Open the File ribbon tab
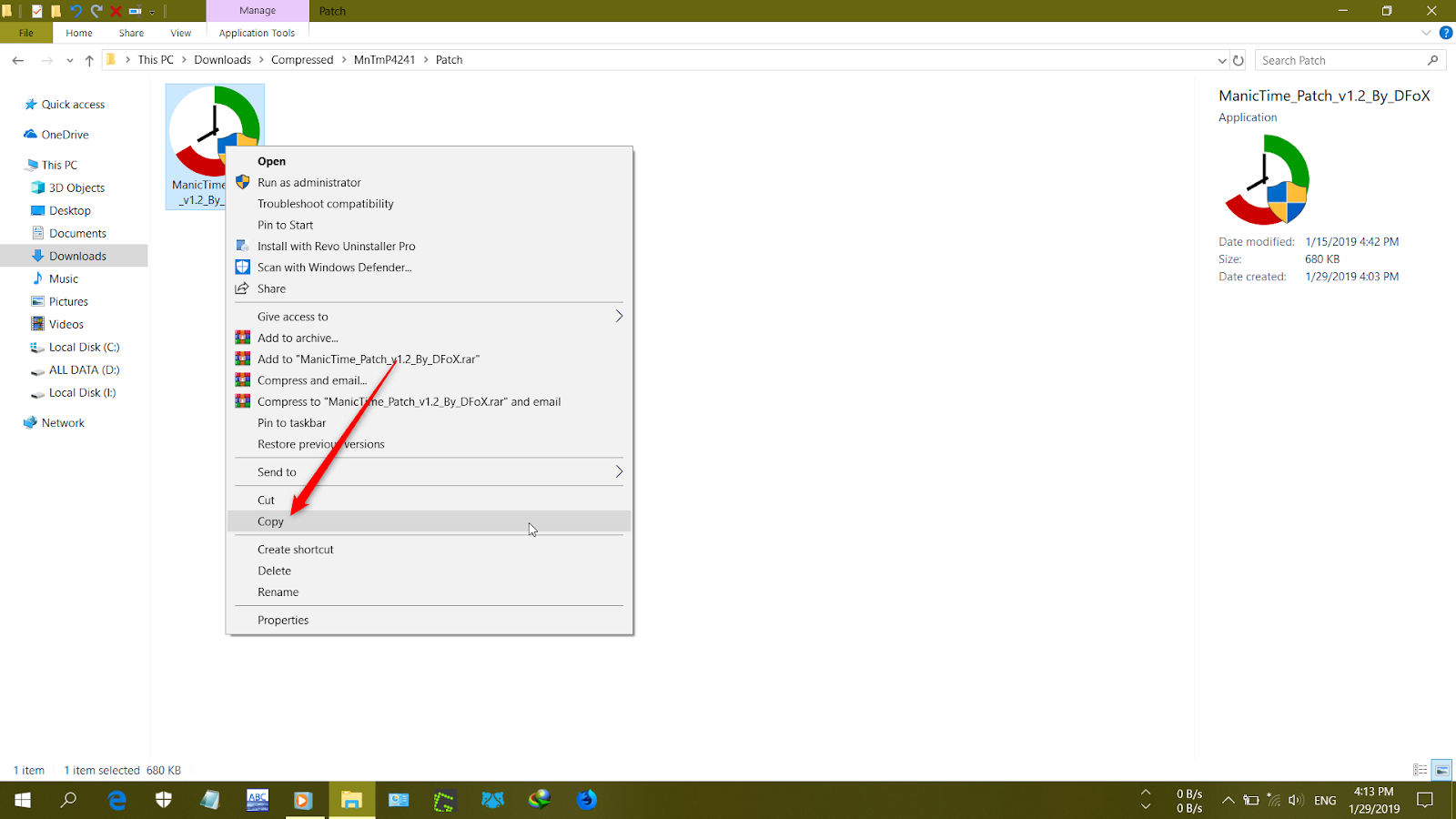 pos(26,33)
